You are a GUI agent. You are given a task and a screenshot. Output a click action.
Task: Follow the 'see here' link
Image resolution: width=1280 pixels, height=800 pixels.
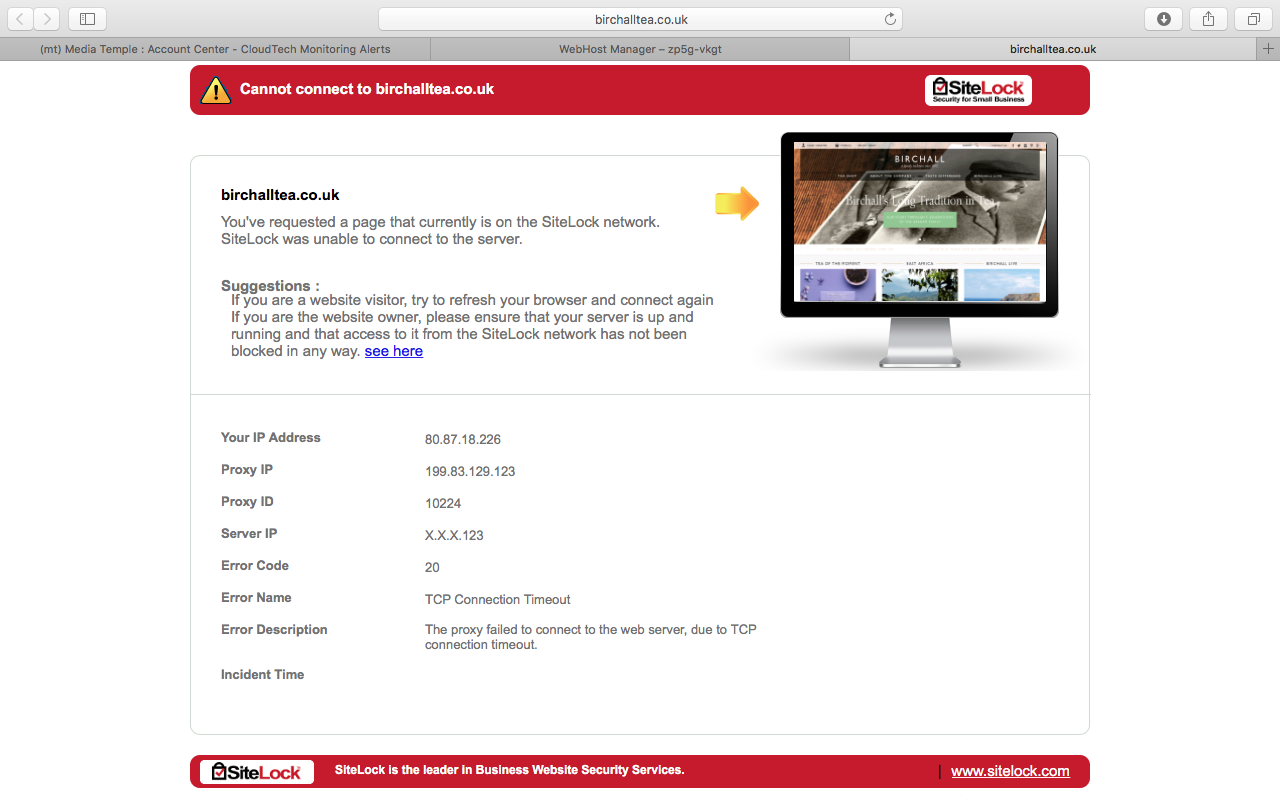394,351
